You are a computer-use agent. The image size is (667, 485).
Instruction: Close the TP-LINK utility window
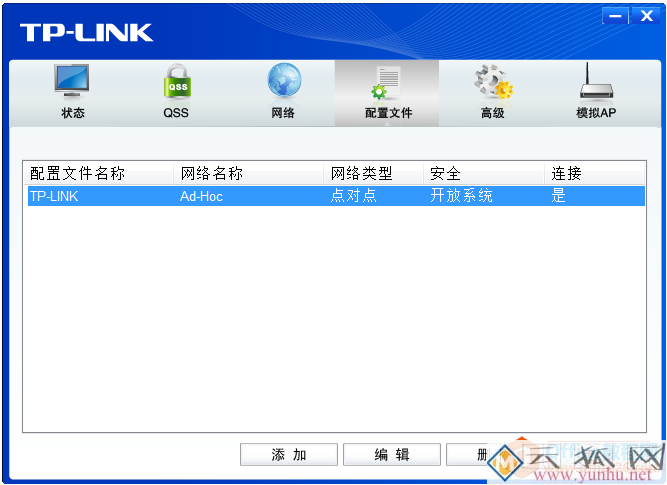646,16
